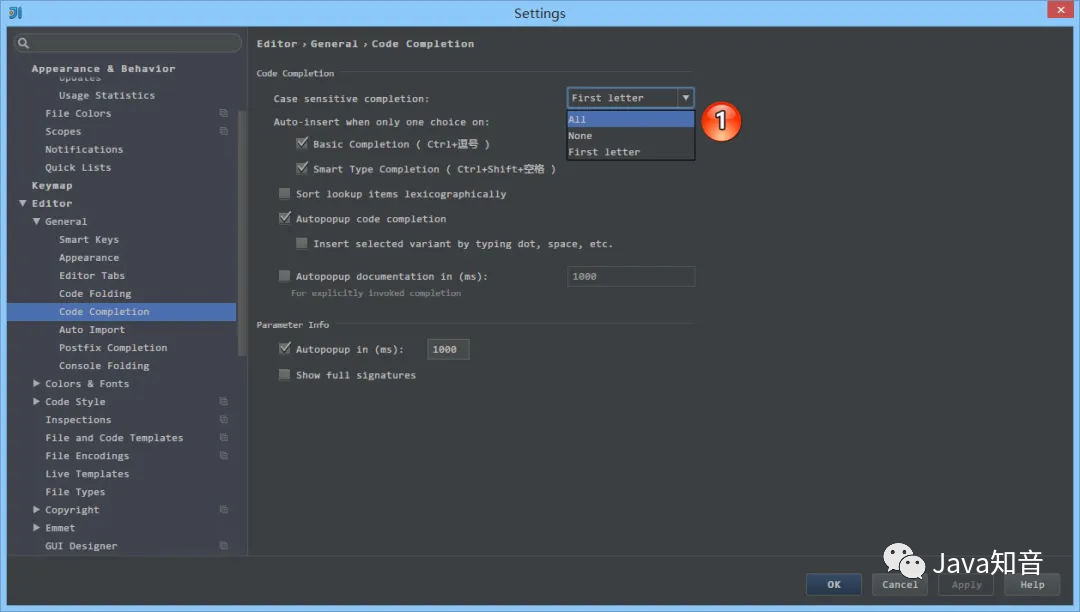Viewport: 1080px width, 612px height.
Task: Open Appearance under General
Action: 89,257
